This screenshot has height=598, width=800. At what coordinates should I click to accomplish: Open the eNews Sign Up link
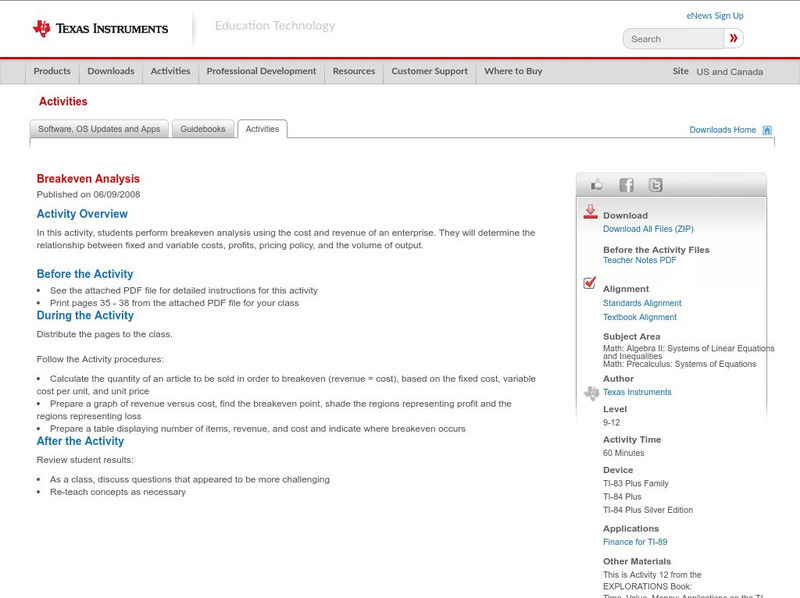(x=715, y=16)
